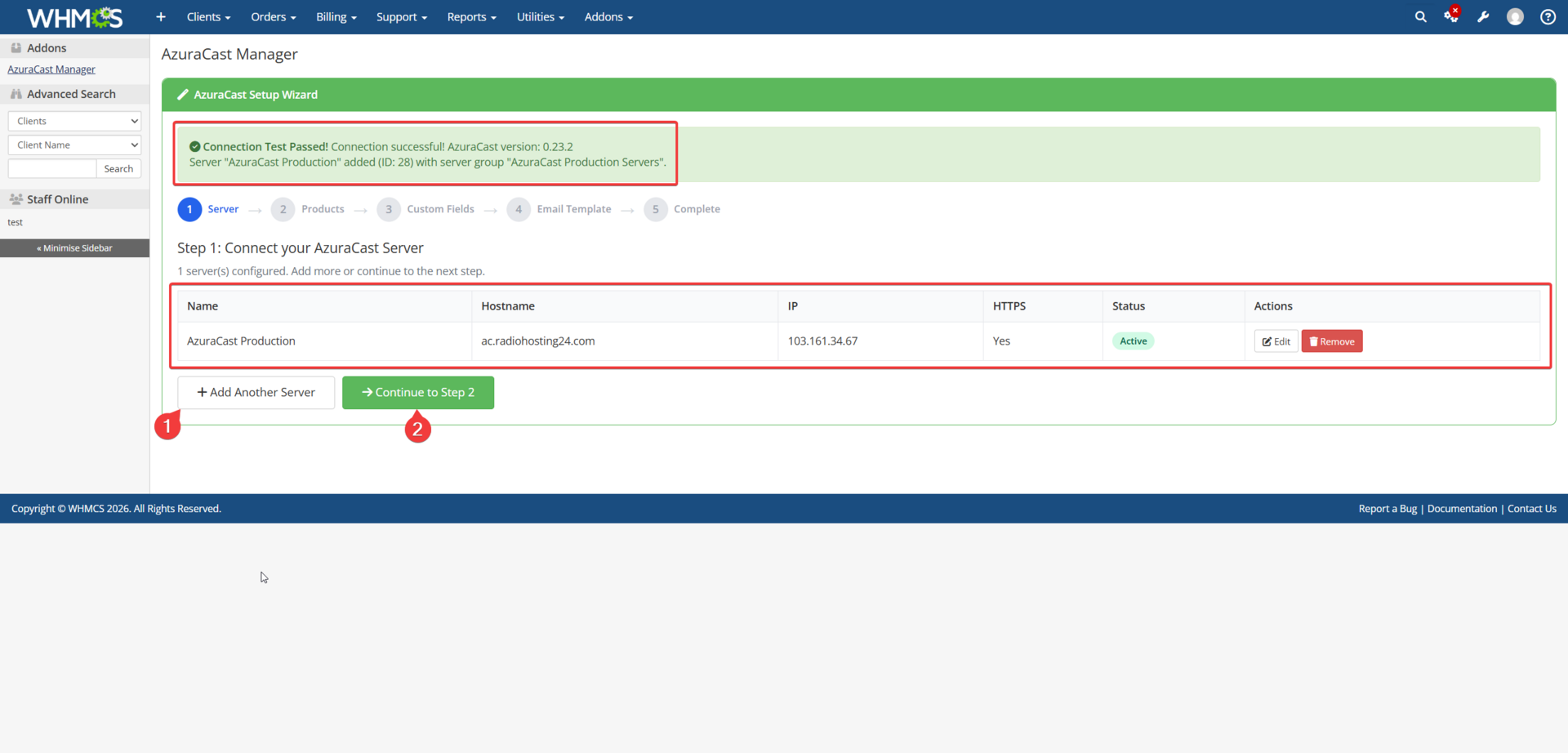Click the notifications bell icon
Screen dimensions: 1568x753
click(x=1452, y=16)
